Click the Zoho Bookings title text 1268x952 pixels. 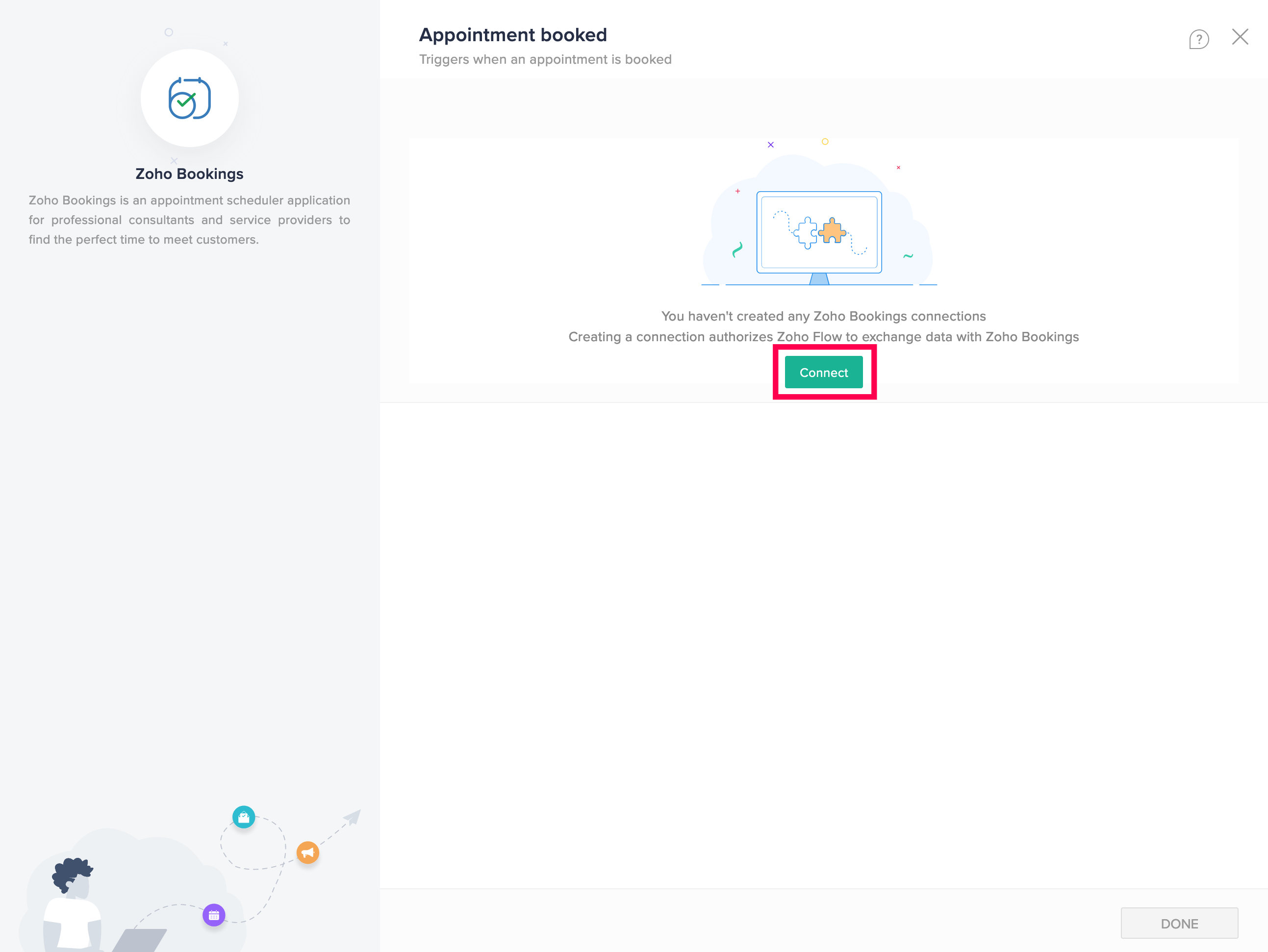(189, 174)
